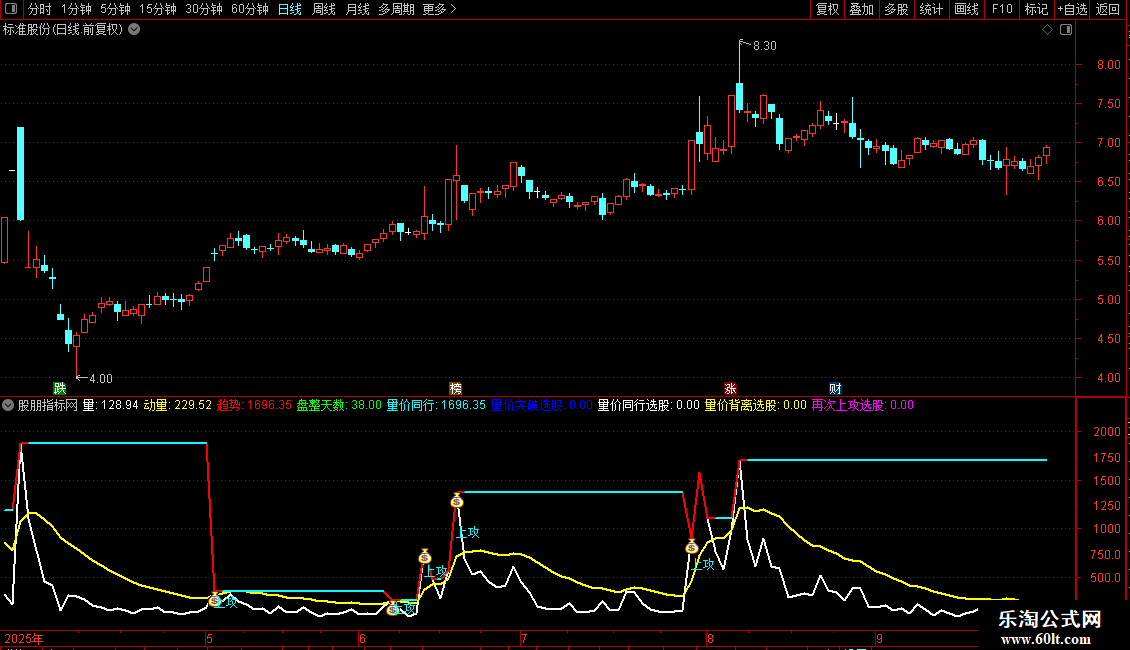Click the money bag at the highest June peak

tap(457, 500)
